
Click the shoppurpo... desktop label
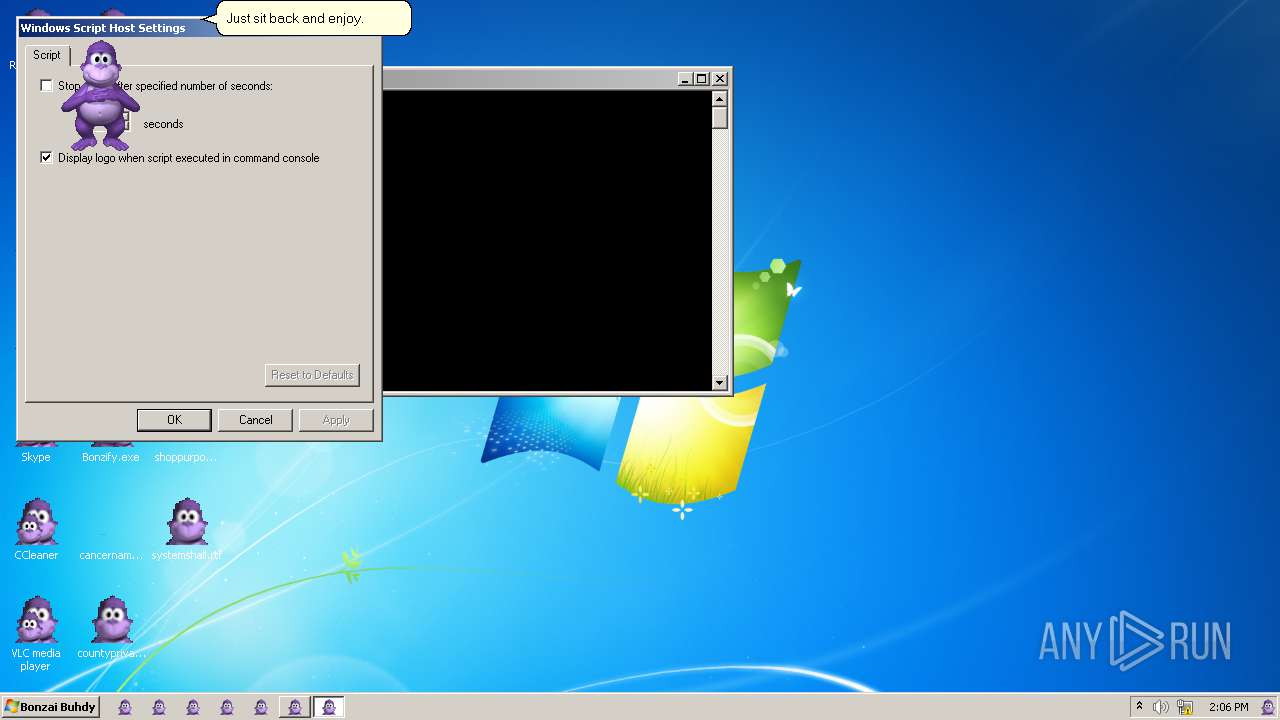point(185,457)
